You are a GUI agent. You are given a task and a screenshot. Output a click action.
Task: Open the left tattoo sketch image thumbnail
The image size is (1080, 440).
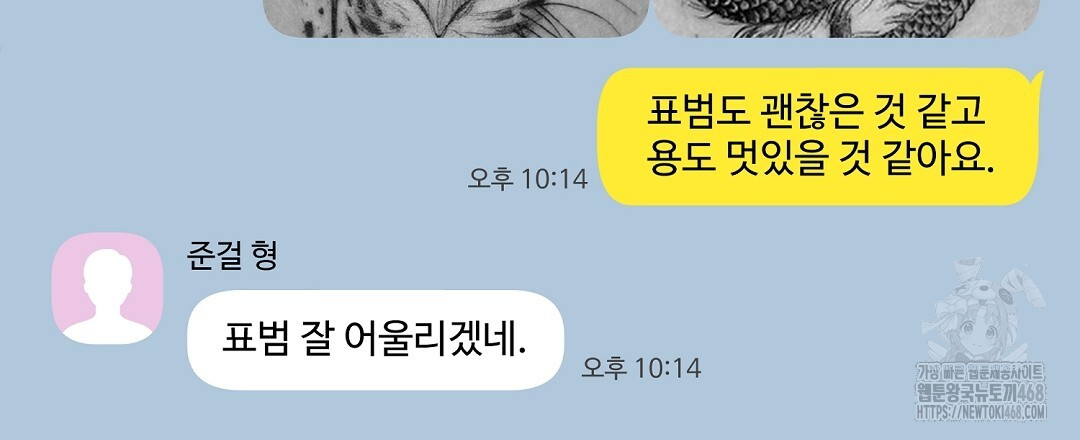point(457,18)
